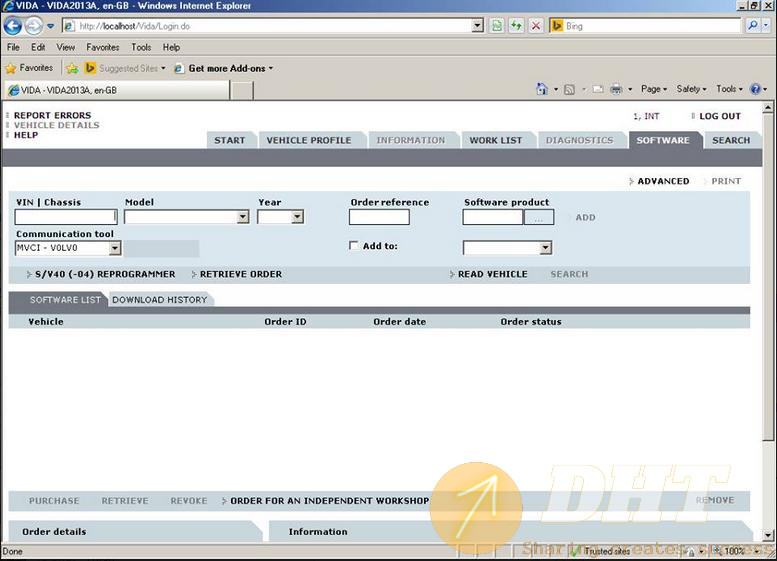This screenshot has height=561, width=777.
Task: Click the search magnifier icon
Action: click(753, 25)
